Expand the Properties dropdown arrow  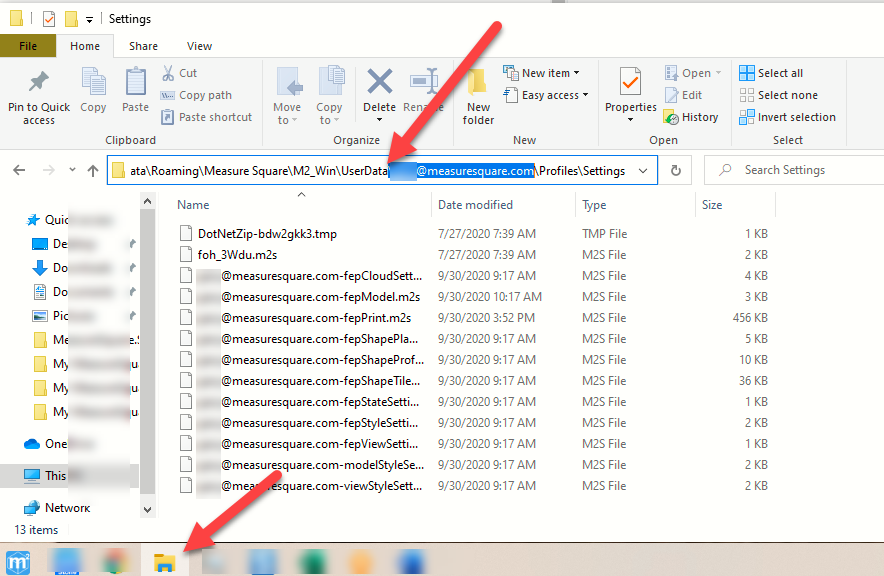click(630, 119)
